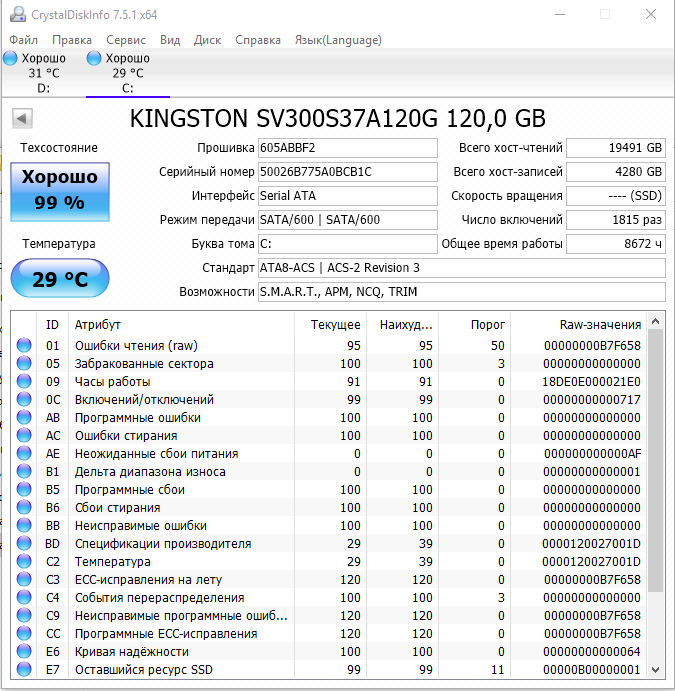
Task: Click status orb for disk C:
Action: (94, 58)
